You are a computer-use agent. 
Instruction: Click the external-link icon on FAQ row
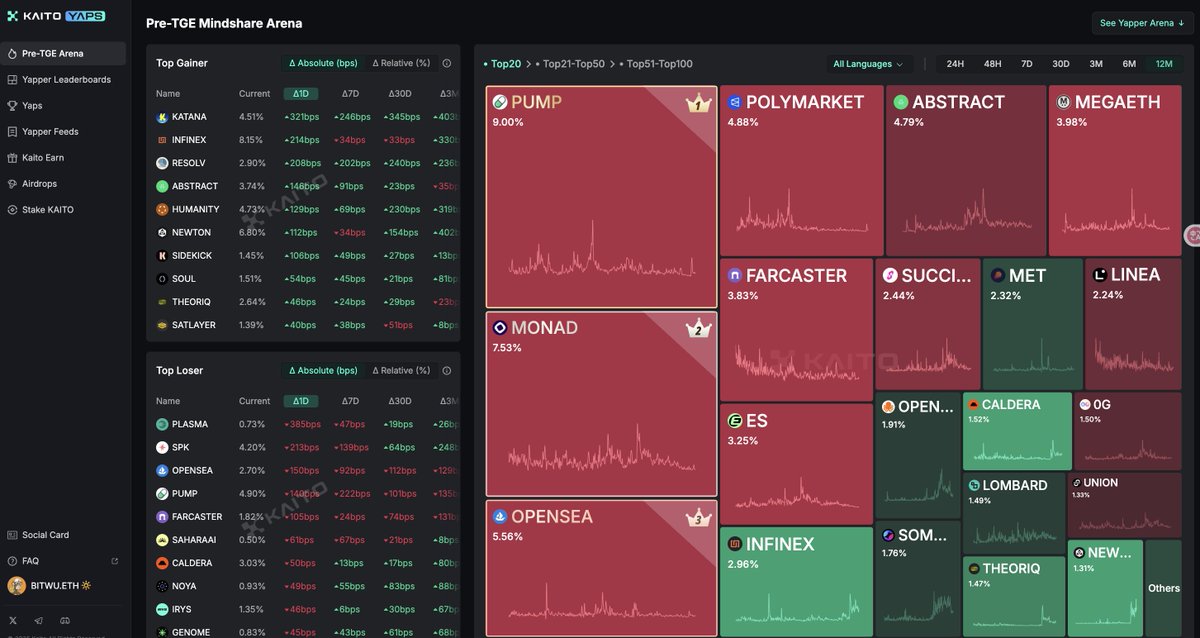tap(114, 561)
